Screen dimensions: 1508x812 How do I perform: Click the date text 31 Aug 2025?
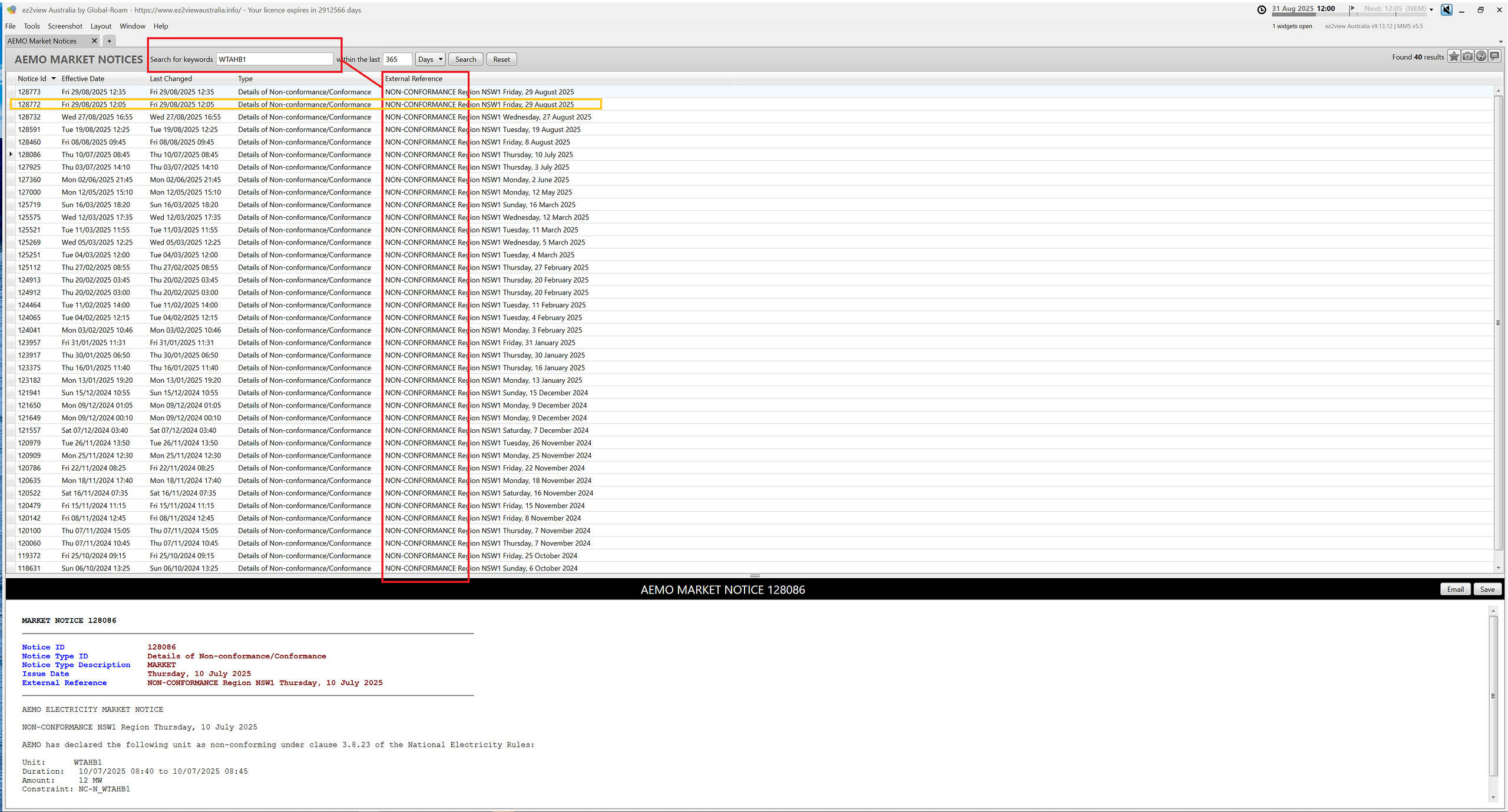(1292, 8)
